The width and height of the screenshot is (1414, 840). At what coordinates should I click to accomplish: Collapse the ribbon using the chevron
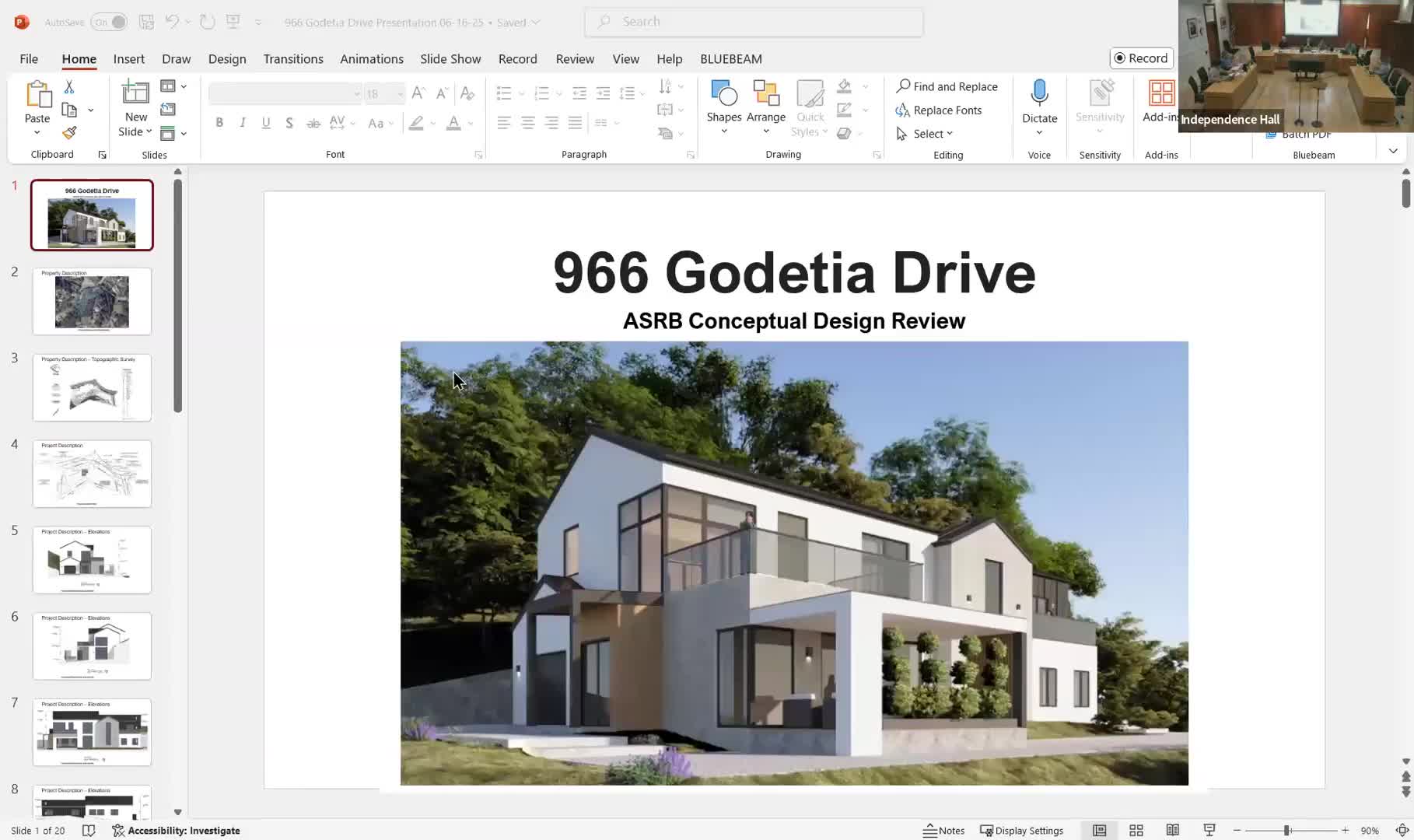point(1393,151)
